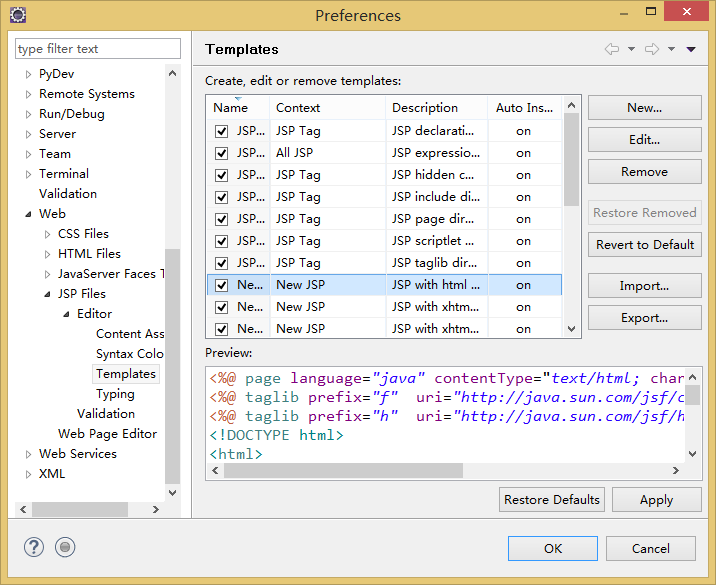
Task: Click the preview scroll right arrow
Action: (x=676, y=470)
